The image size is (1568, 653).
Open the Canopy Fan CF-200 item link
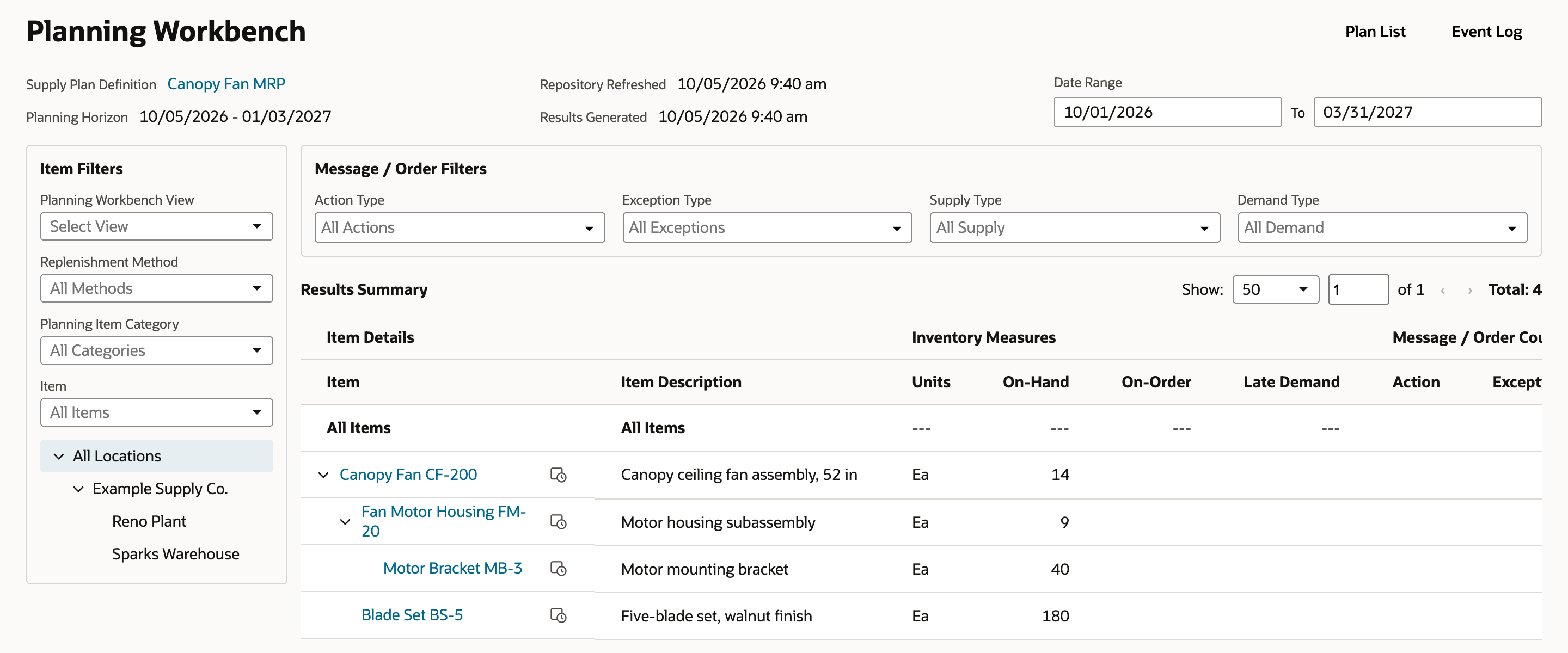(x=408, y=475)
